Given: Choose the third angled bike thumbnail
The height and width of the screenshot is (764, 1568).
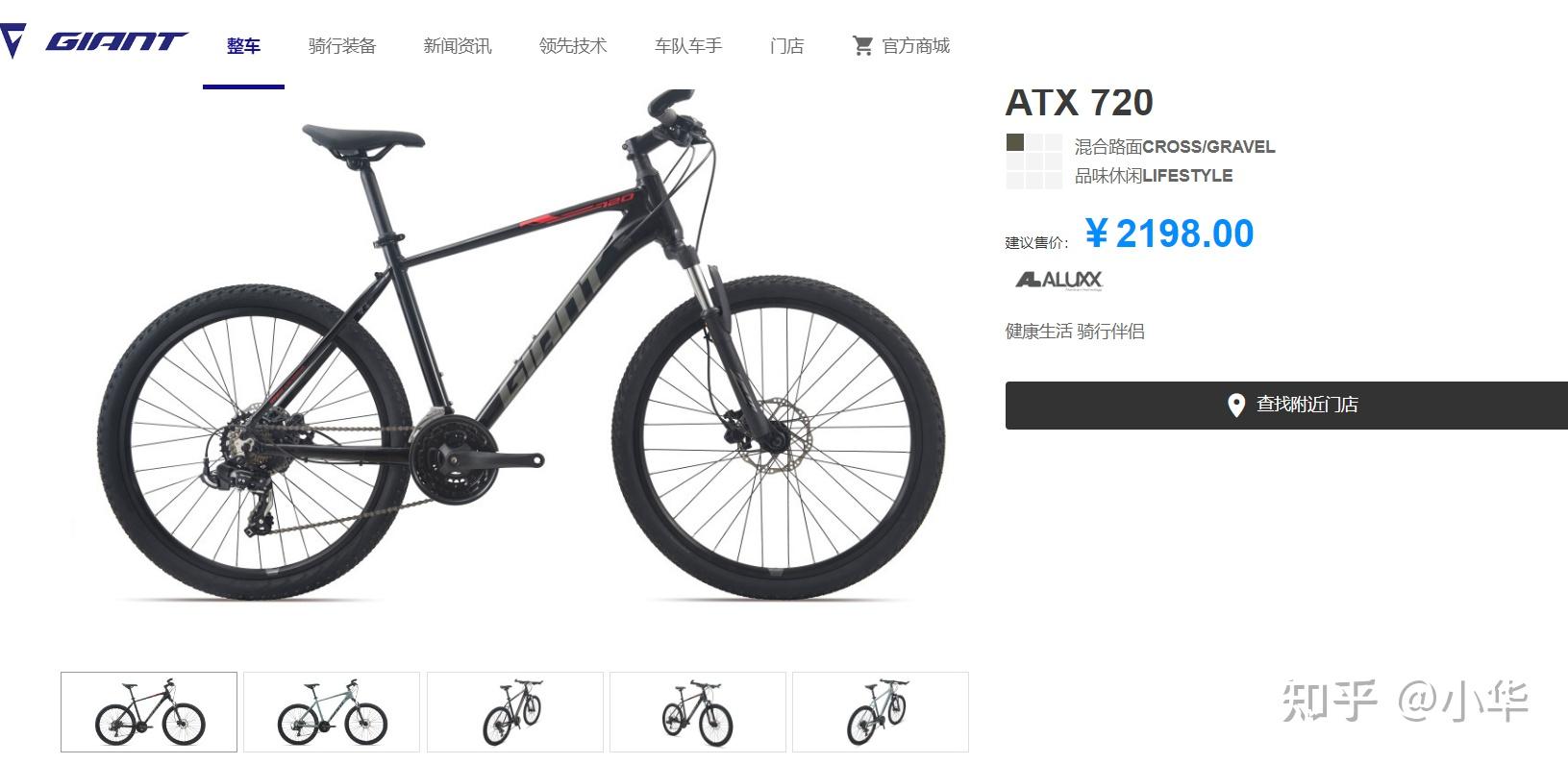Looking at the screenshot, I should (514, 711).
